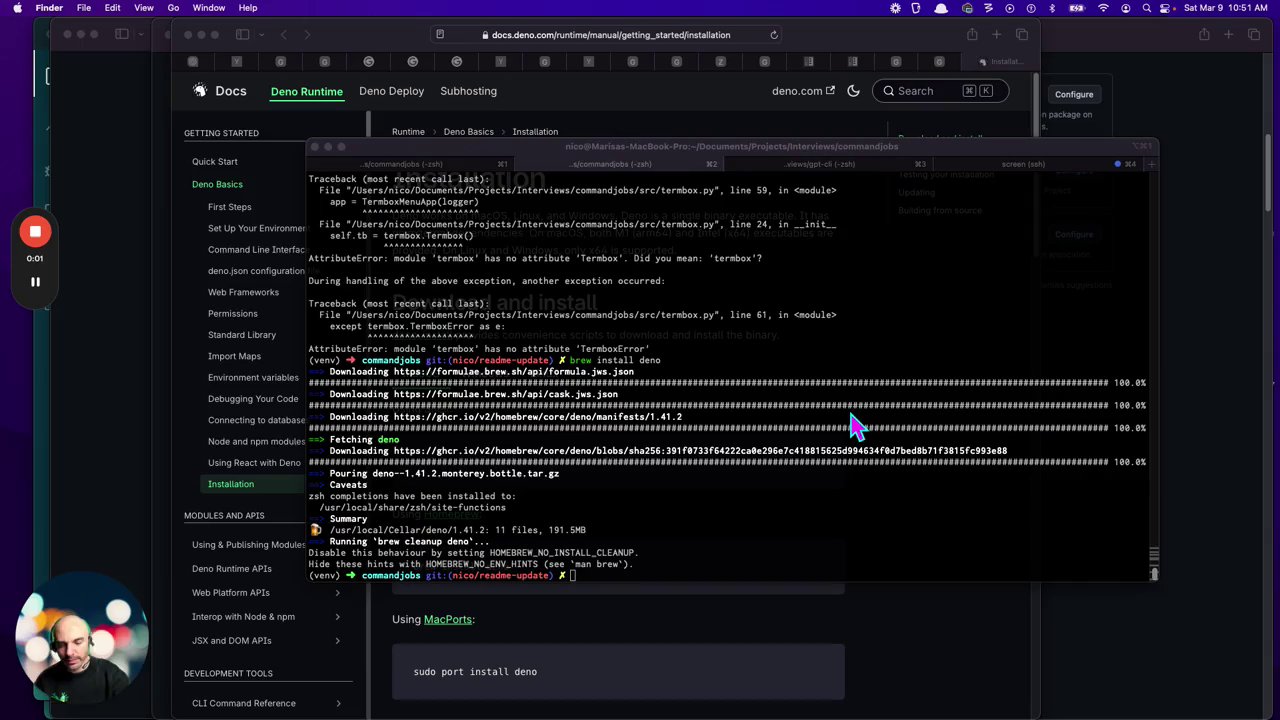Reload the Deno docs page

tap(774, 35)
